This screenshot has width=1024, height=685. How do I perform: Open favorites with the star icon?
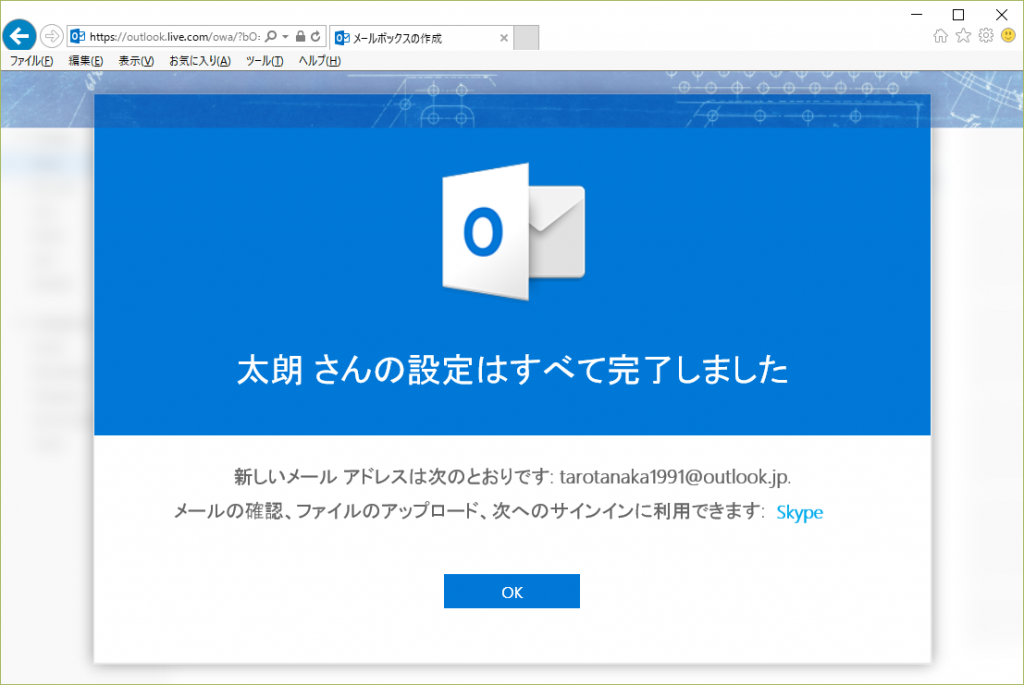(963, 36)
